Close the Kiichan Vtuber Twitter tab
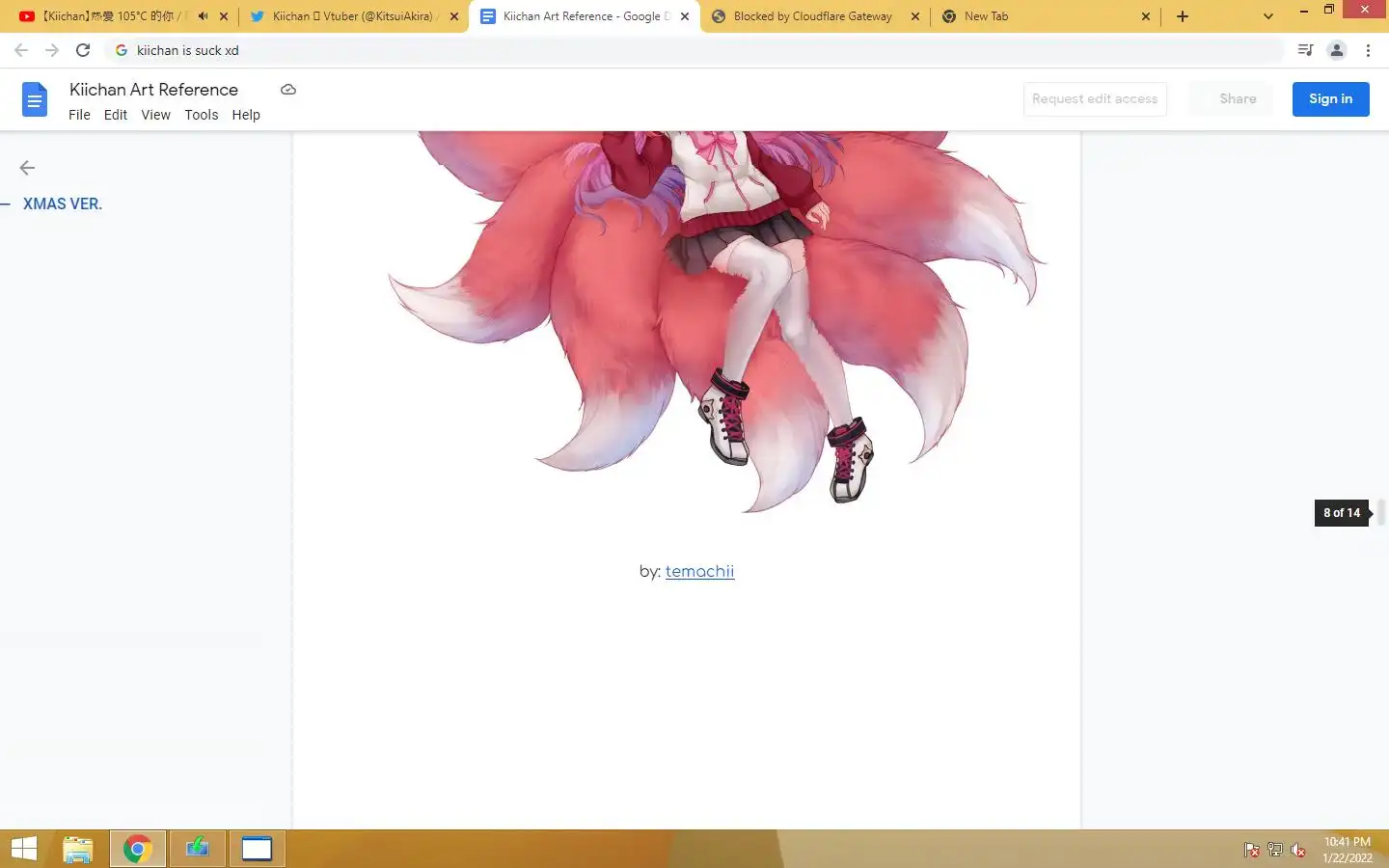The image size is (1389, 868). pyautogui.click(x=454, y=16)
